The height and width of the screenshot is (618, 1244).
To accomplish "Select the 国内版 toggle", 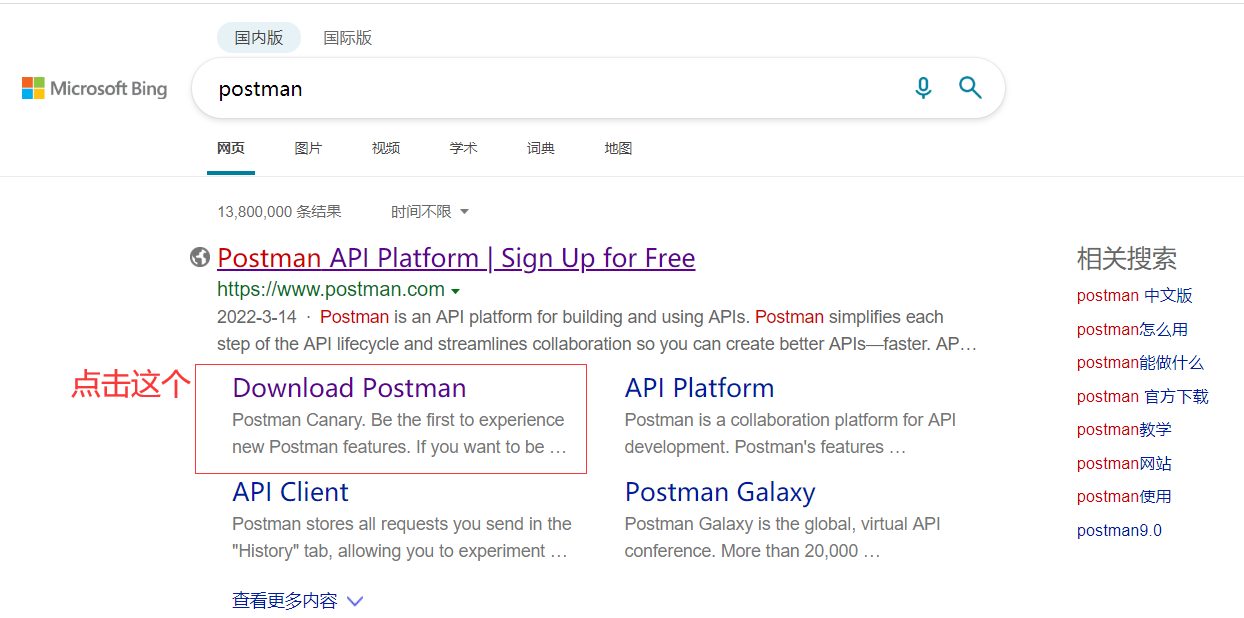I will pos(259,38).
